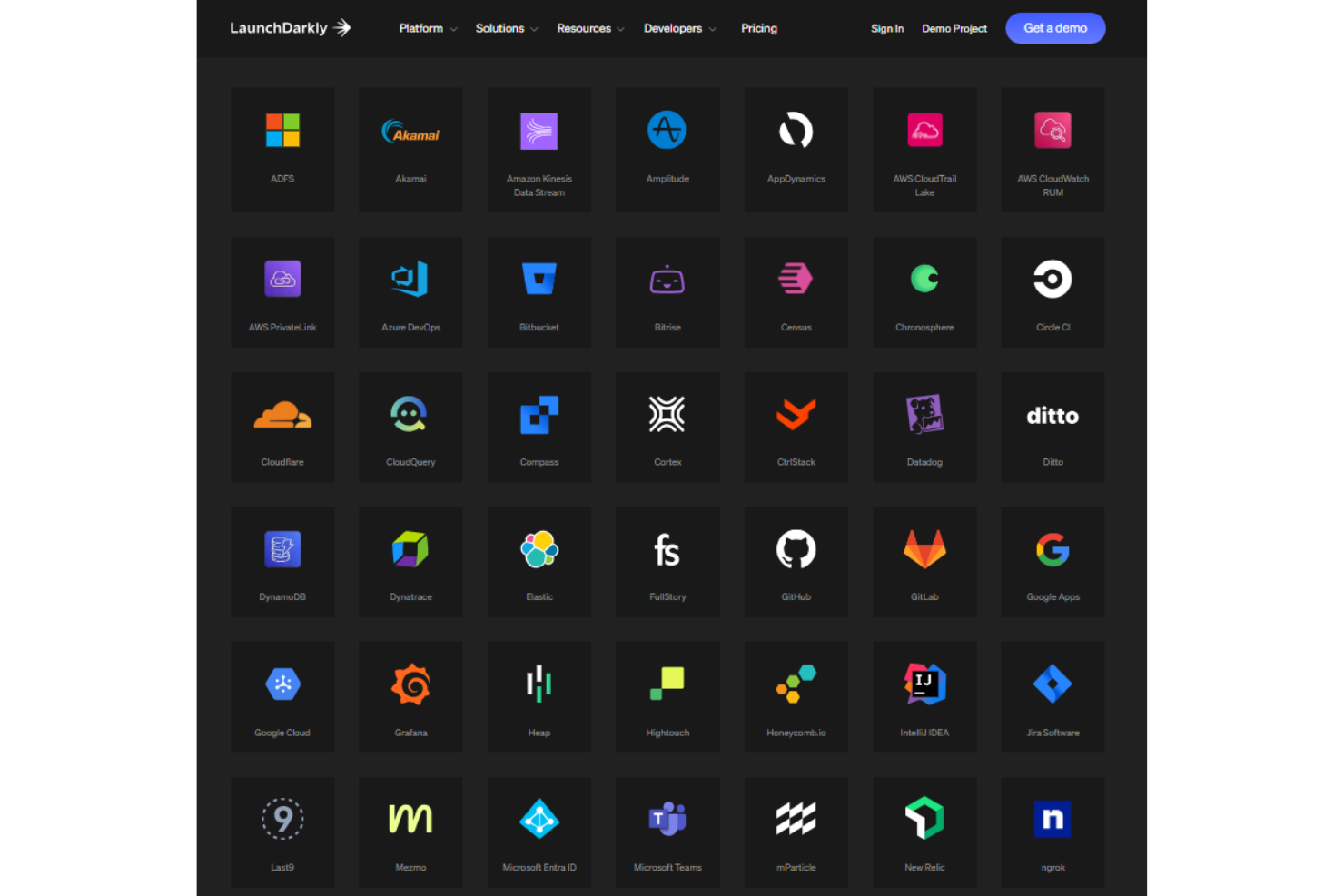Click the CloudQuery label text

click(410, 462)
